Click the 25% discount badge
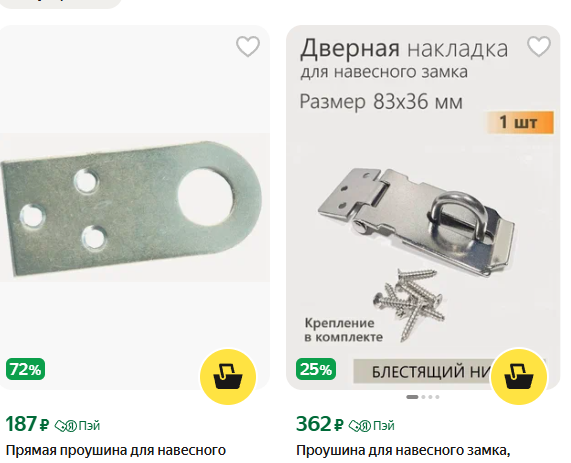 pos(316,369)
